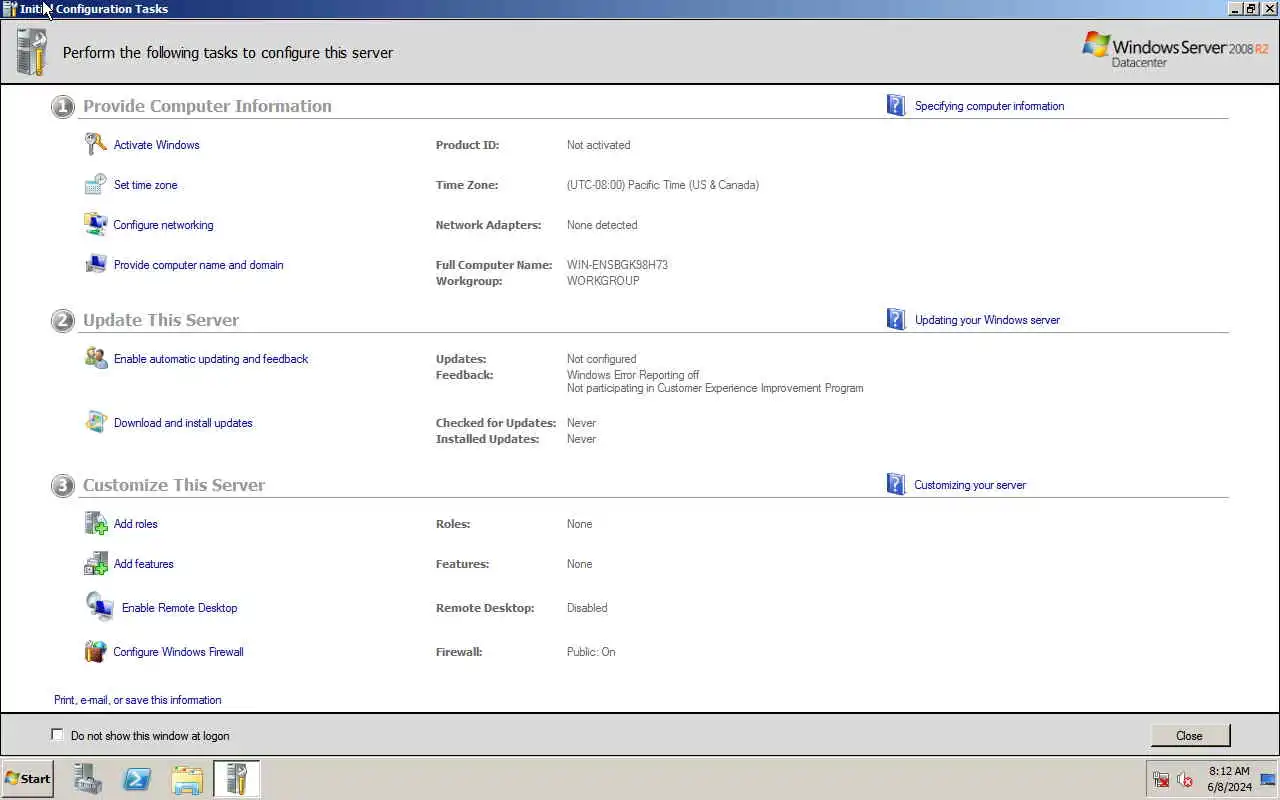Launch Windows PowerShell from the taskbar
1280x800 pixels.
point(137,779)
